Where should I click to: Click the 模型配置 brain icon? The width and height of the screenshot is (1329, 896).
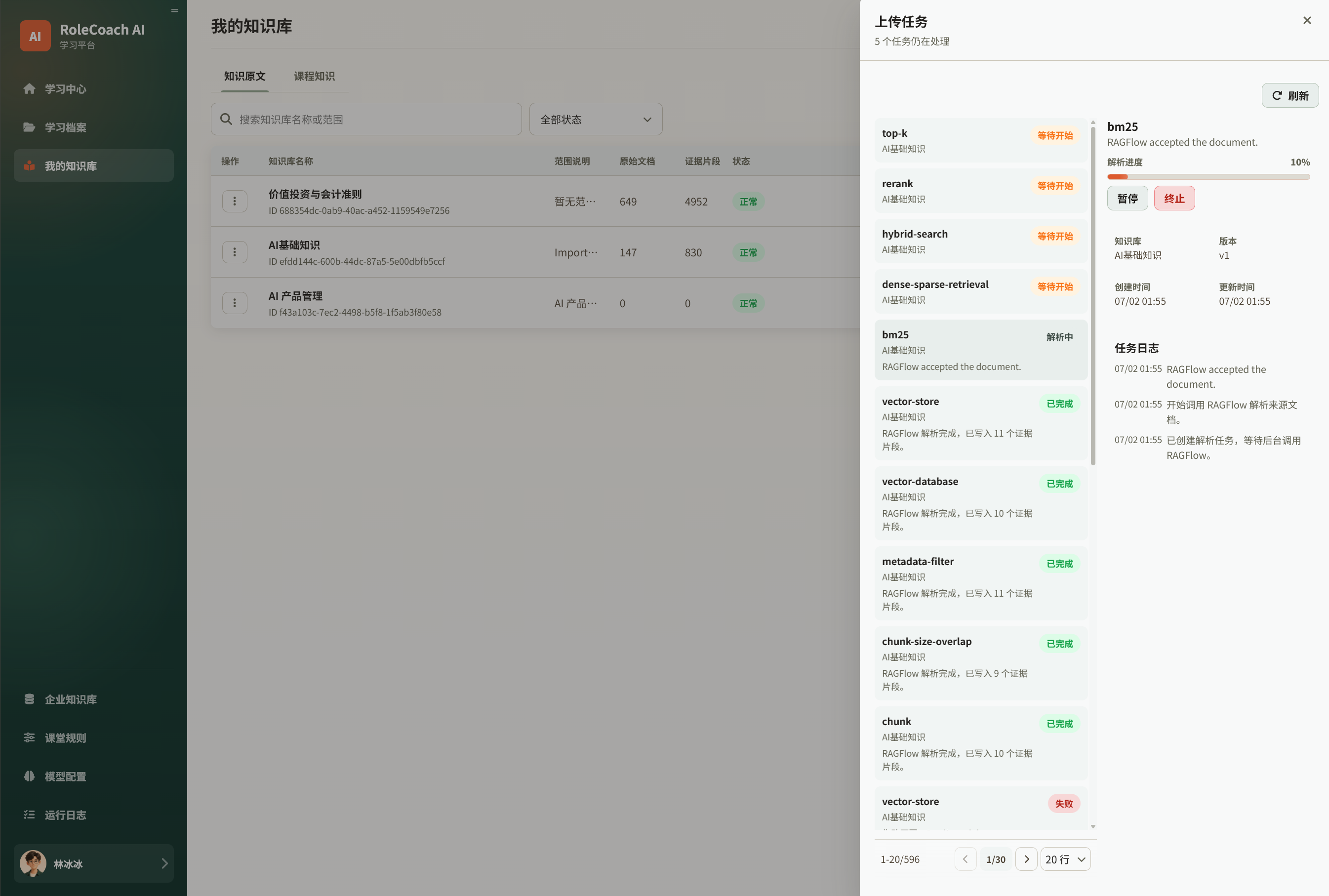tap(29, 775)
